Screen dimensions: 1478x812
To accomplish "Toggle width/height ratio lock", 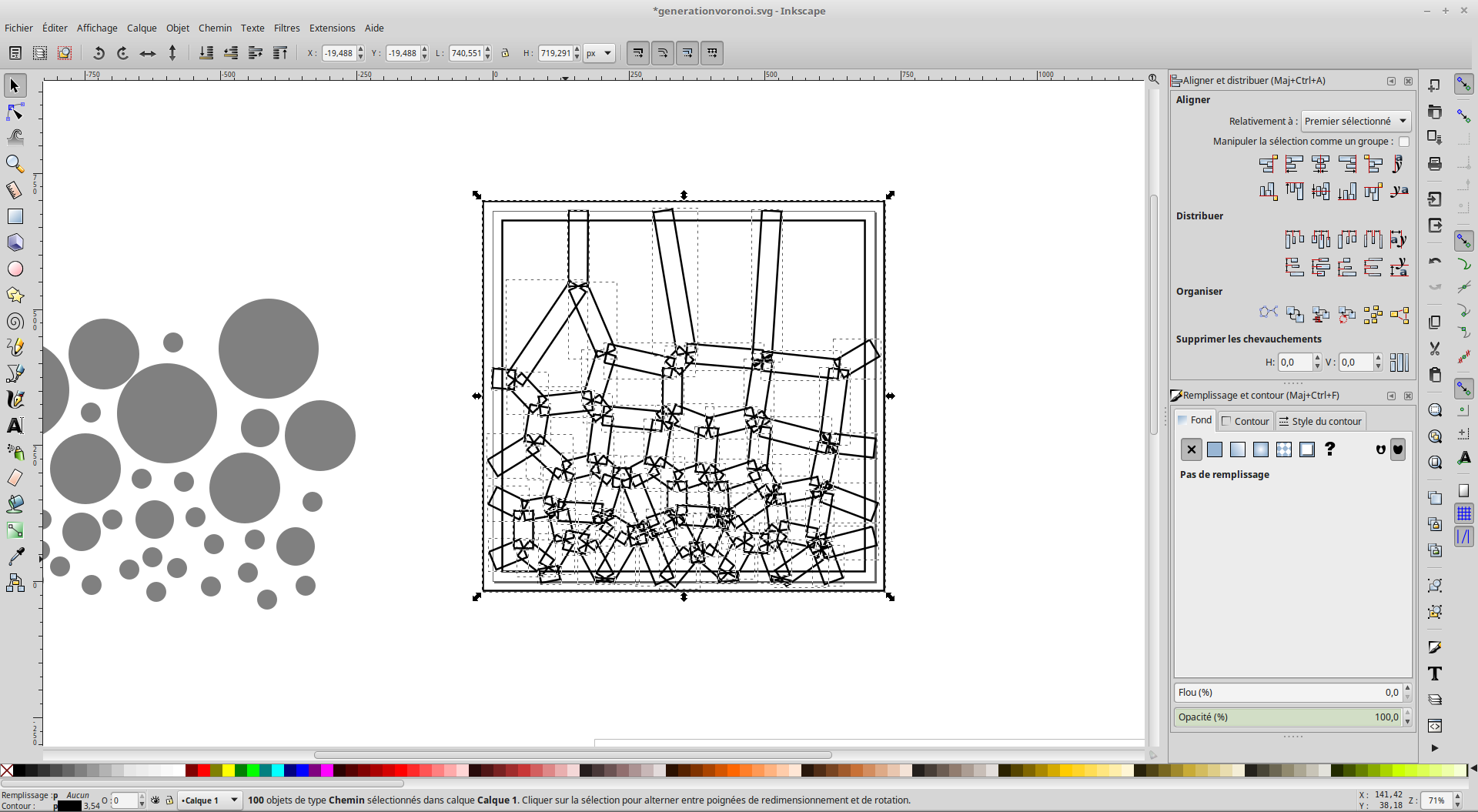I will pos(505,53).
